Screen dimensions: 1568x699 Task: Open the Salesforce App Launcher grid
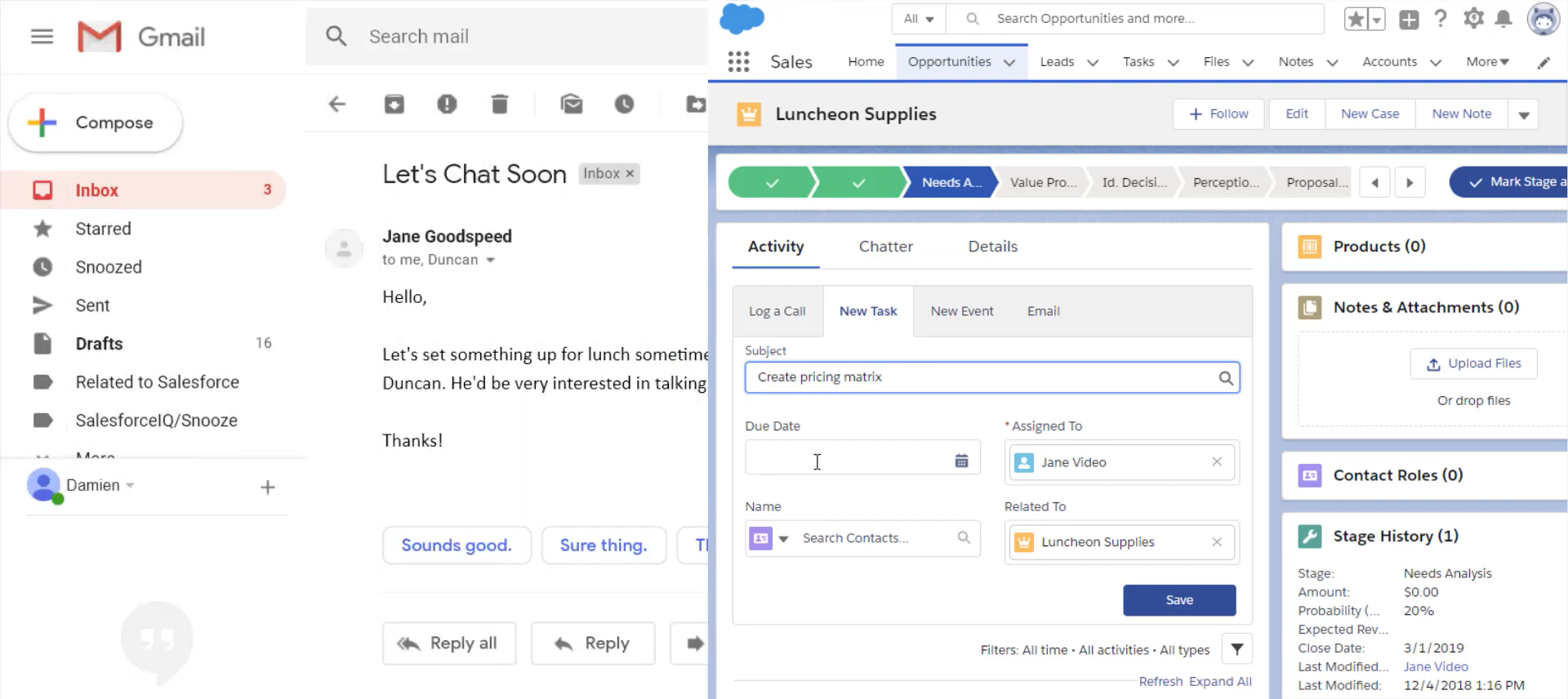pos(738,62)
